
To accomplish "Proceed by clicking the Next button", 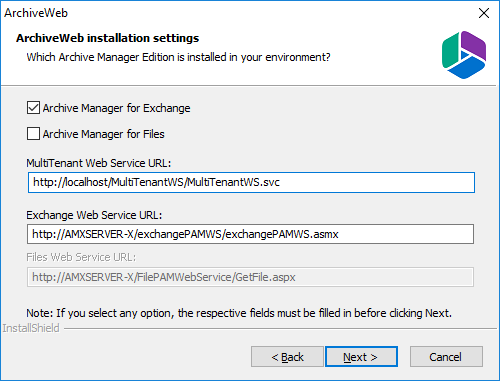I will 361,357.
